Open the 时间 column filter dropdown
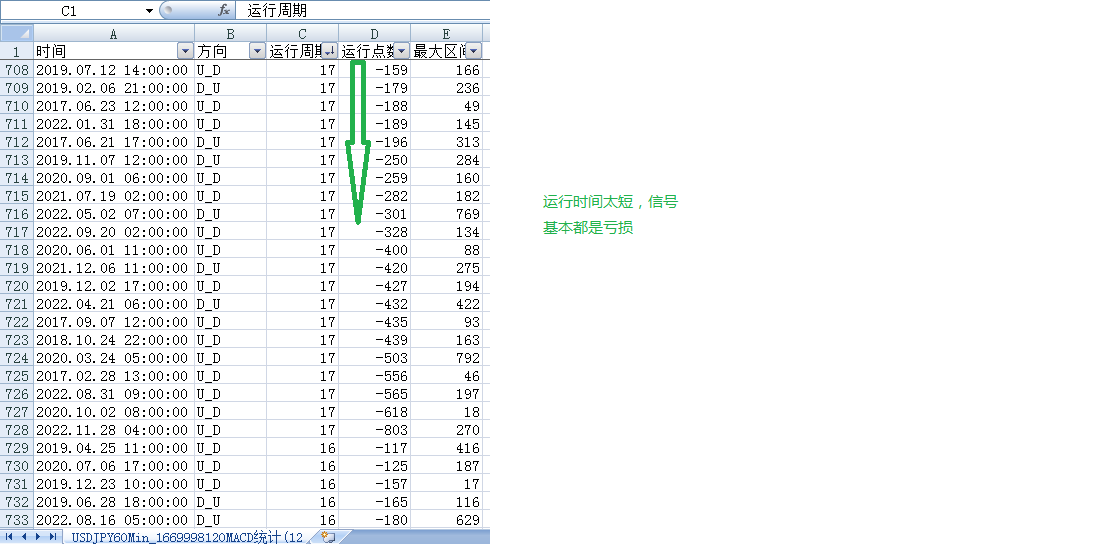The height and width of the screenshot is (554, 1118). coord(185,51)
